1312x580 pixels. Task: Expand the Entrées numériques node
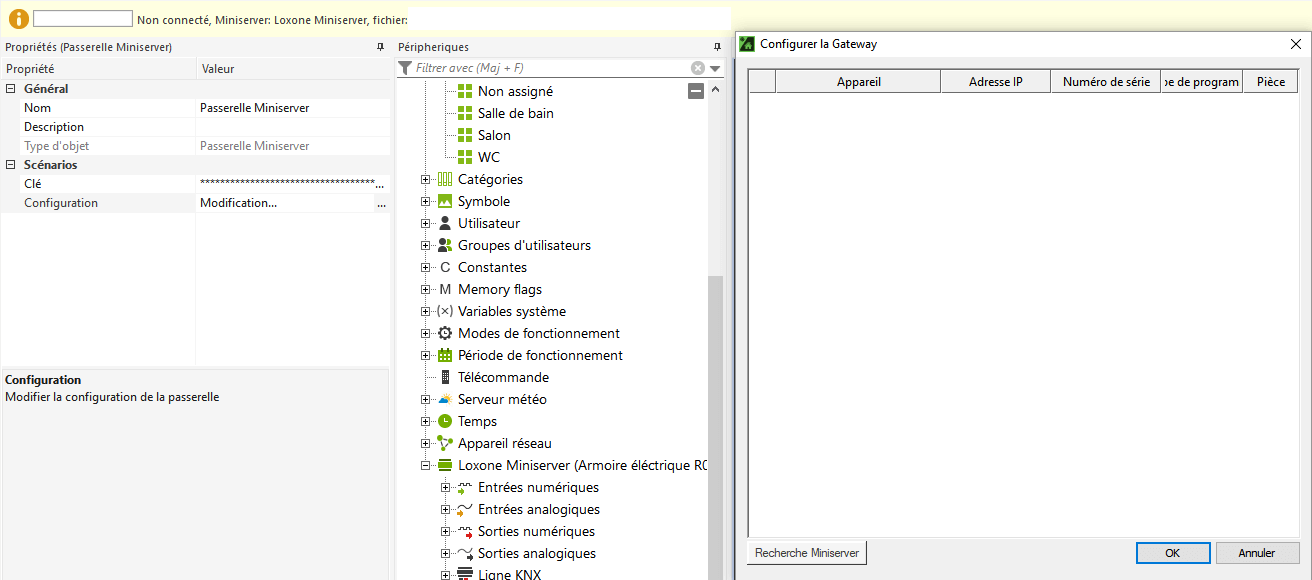point(446,488)
